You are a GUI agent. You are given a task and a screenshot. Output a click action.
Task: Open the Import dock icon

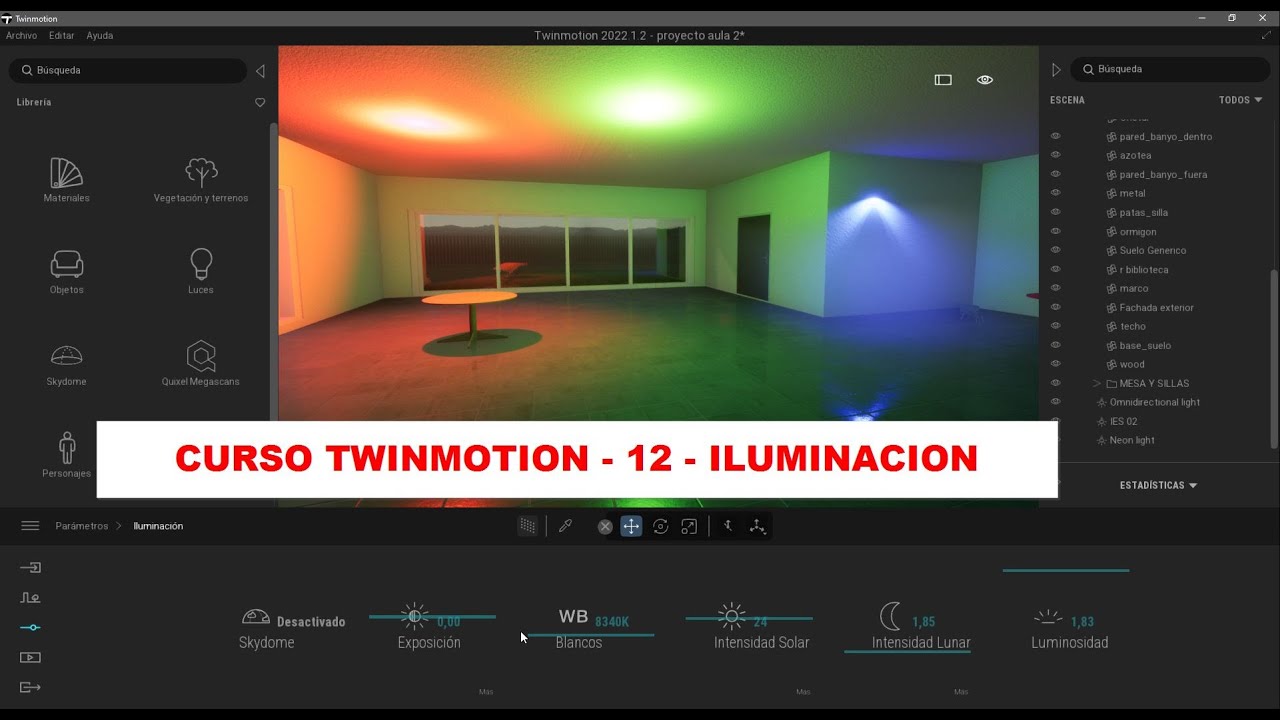(x=30, y=567)
